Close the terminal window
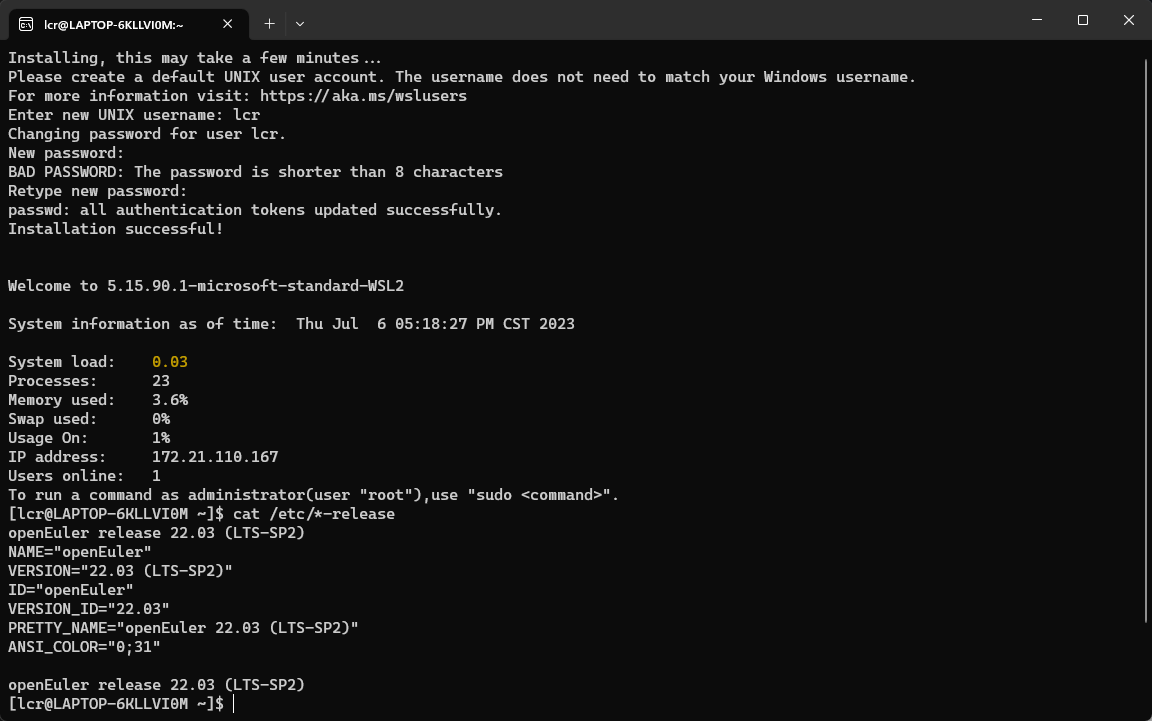 point(1128,20)
